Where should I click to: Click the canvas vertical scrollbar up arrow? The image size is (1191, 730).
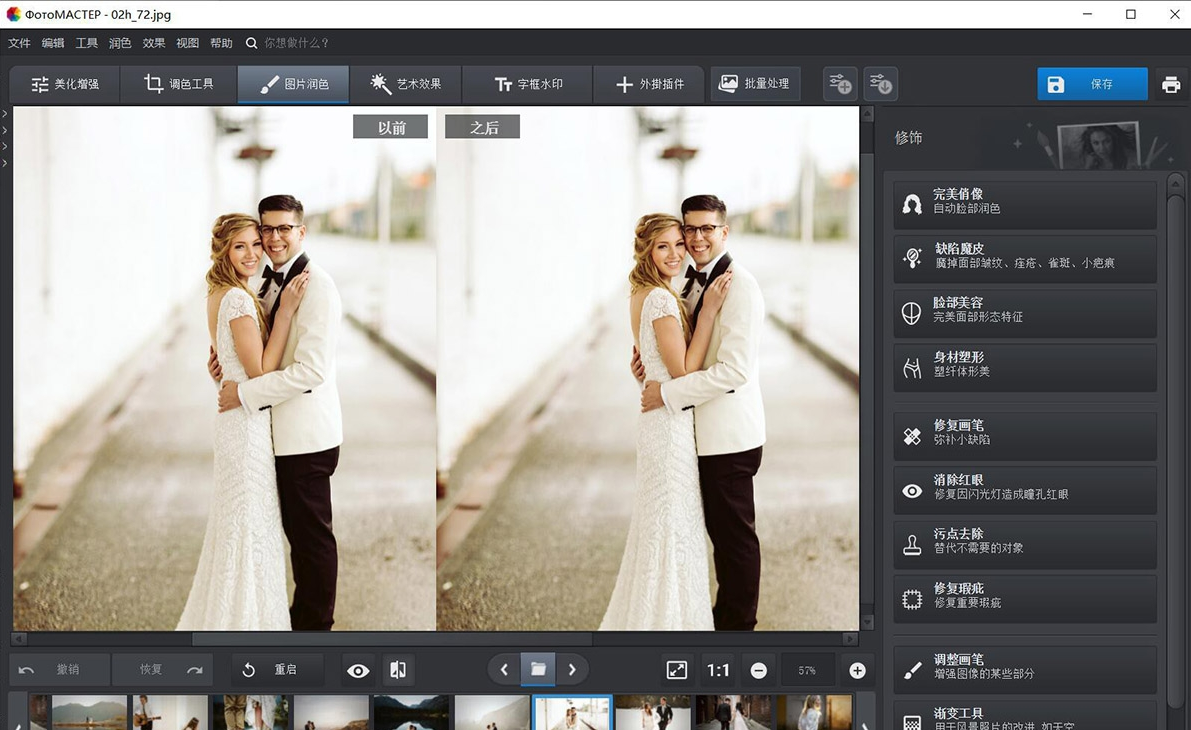(867, 114)
